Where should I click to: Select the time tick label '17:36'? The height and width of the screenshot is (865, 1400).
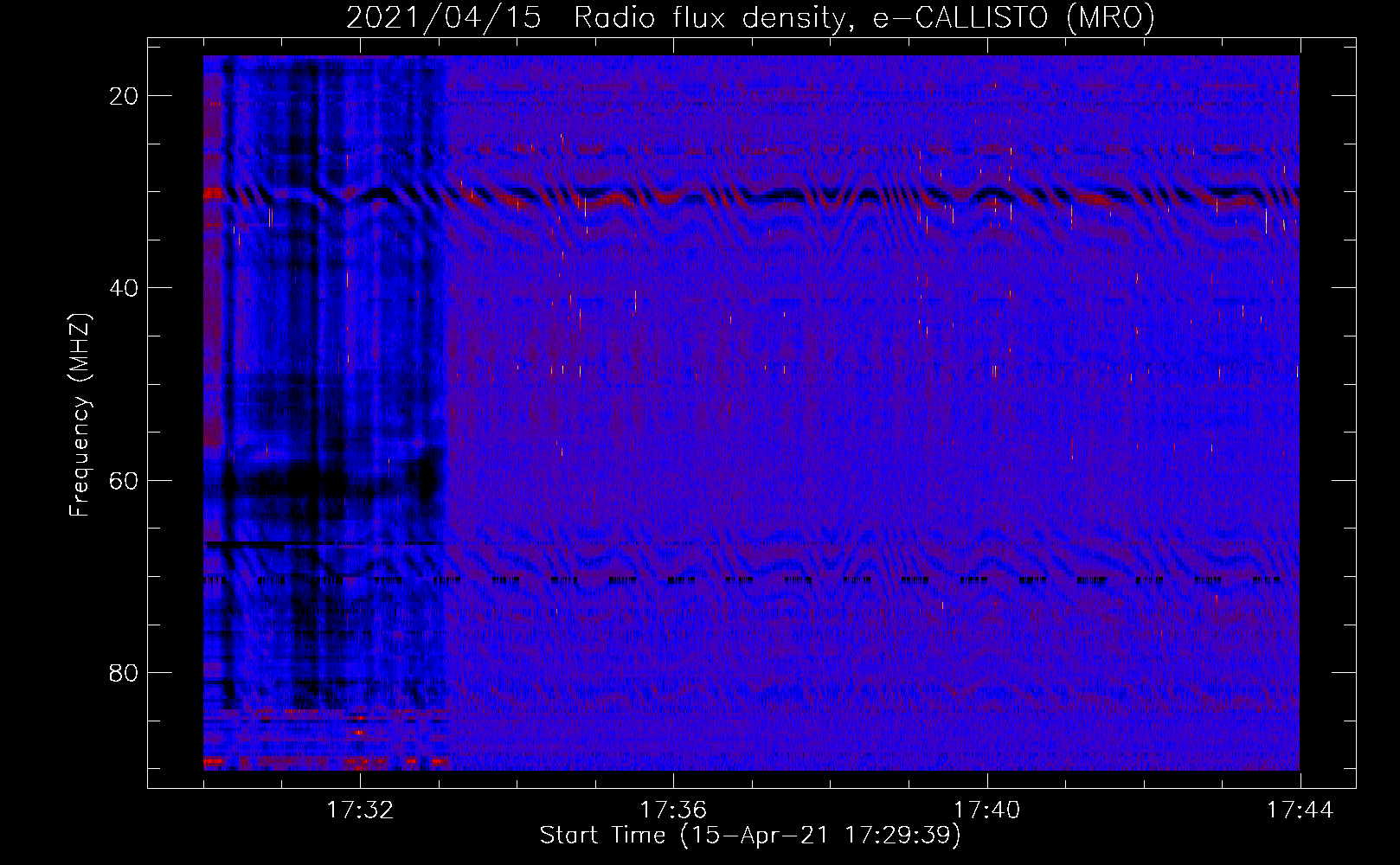click(673, 810)
